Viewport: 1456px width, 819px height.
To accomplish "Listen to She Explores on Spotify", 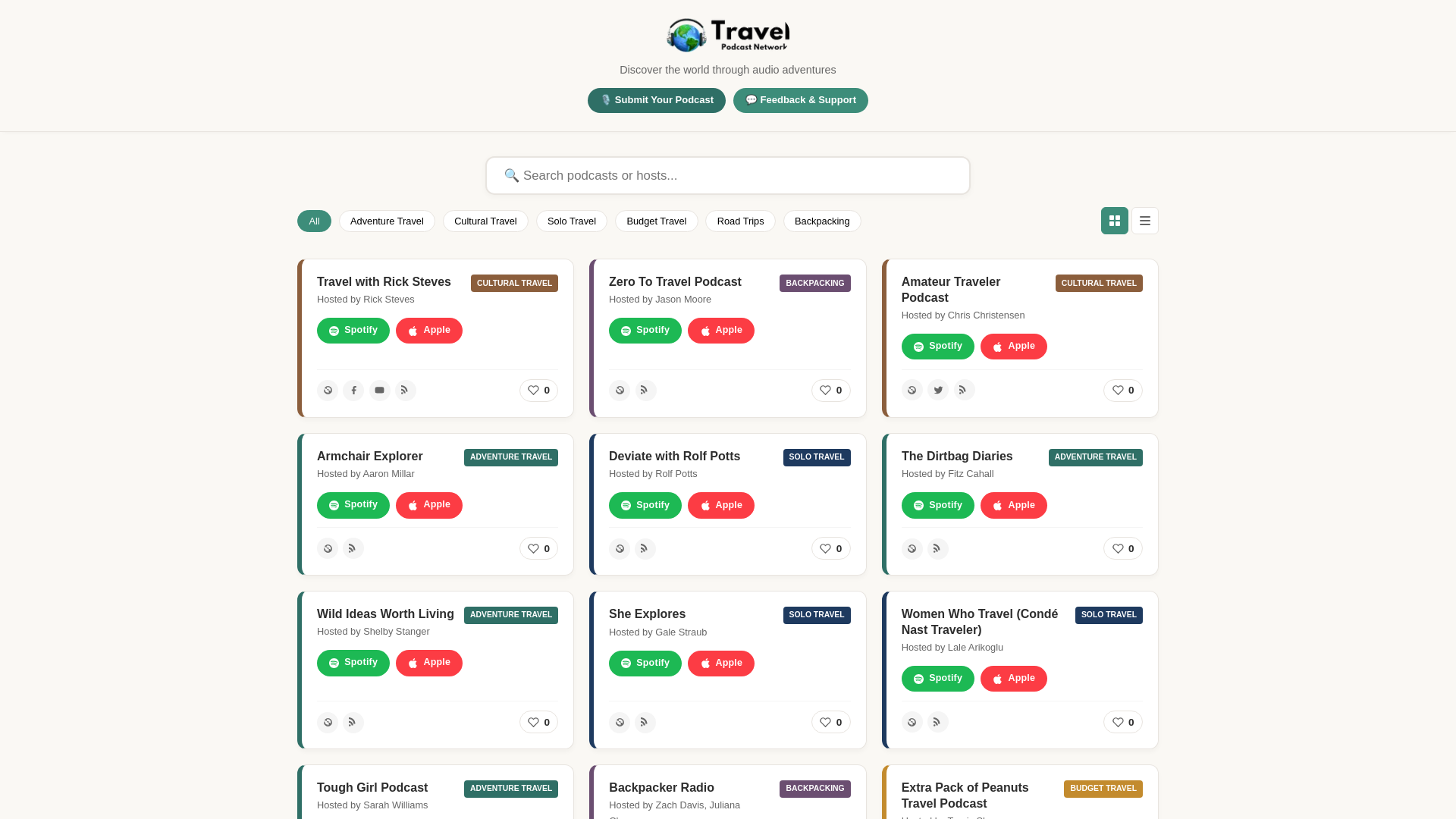I will coord(645,664).
